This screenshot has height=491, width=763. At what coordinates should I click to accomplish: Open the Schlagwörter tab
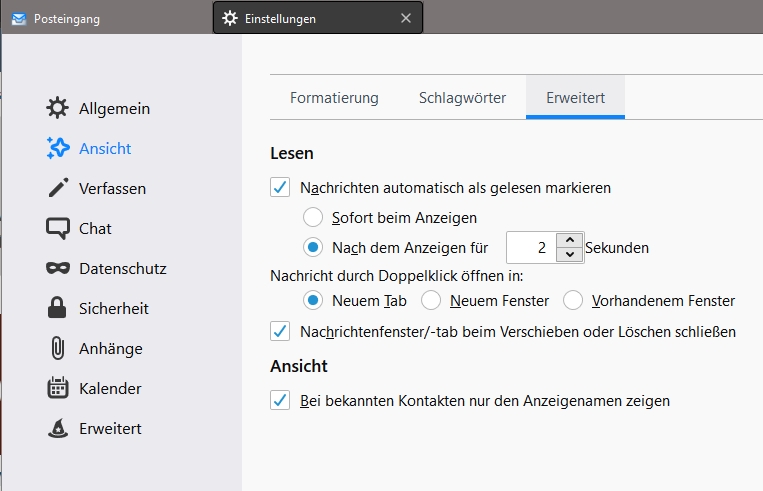462,98
